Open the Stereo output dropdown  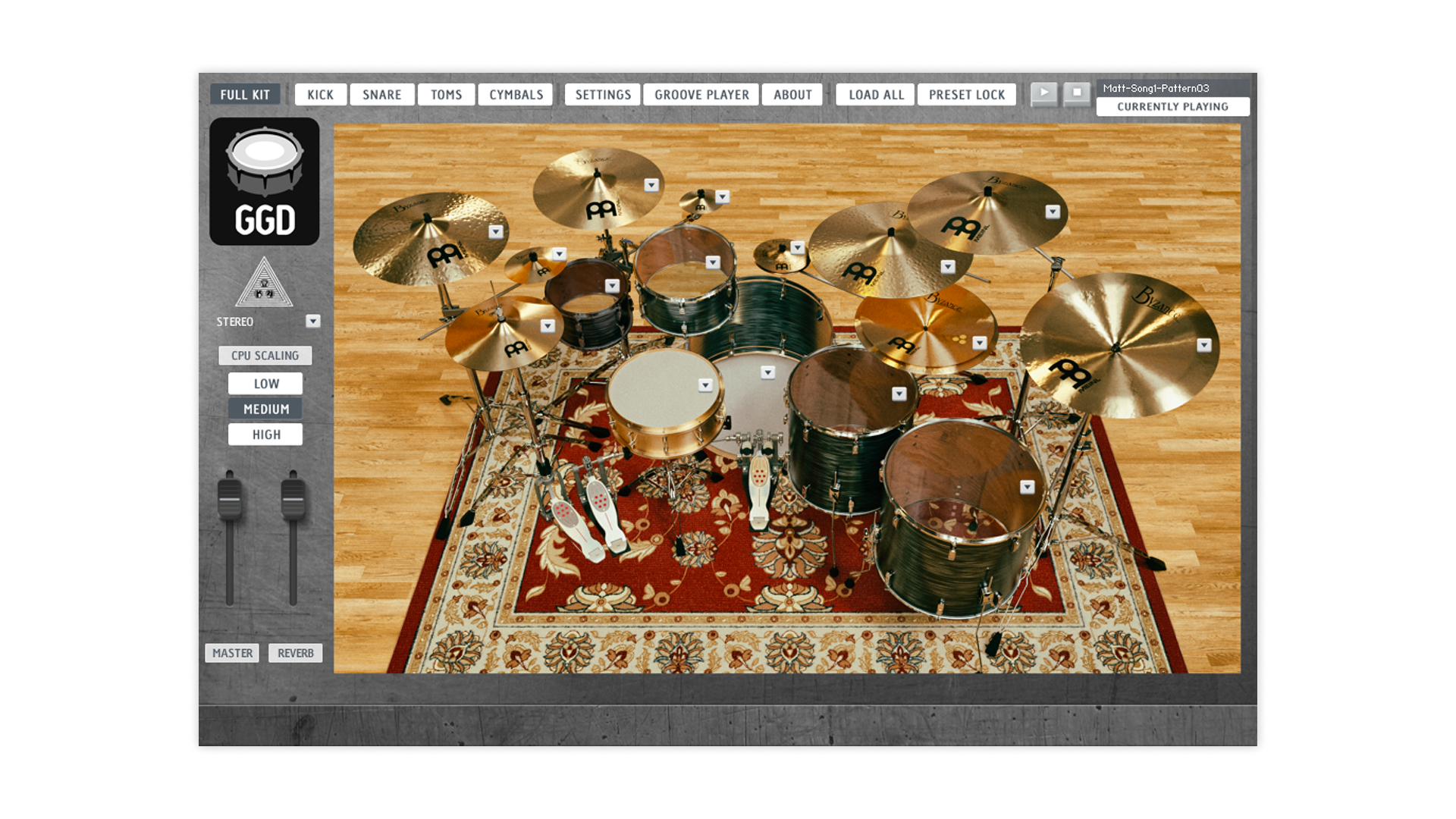point(312,322)
